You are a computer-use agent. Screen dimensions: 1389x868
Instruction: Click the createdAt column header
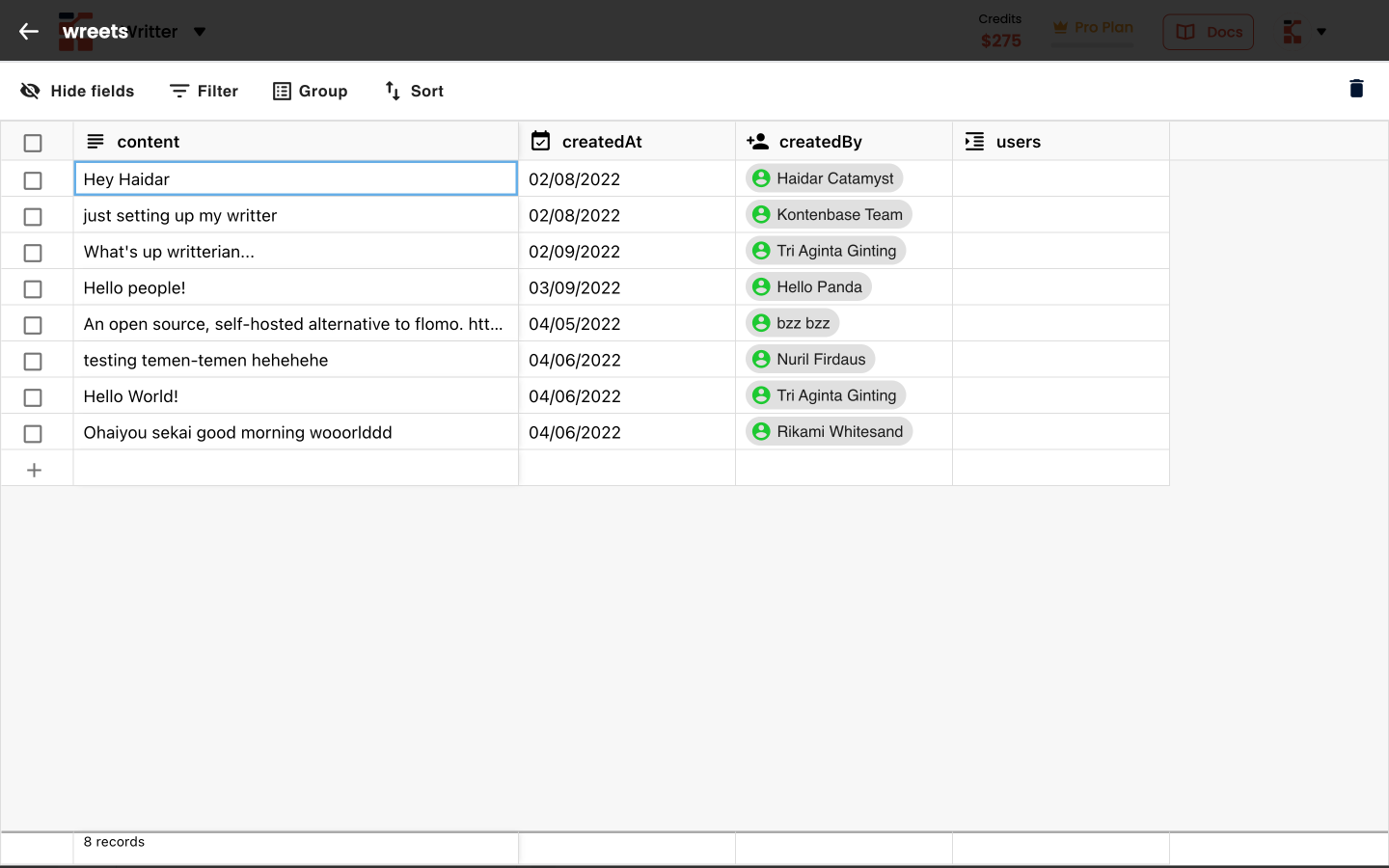point(627,142)
